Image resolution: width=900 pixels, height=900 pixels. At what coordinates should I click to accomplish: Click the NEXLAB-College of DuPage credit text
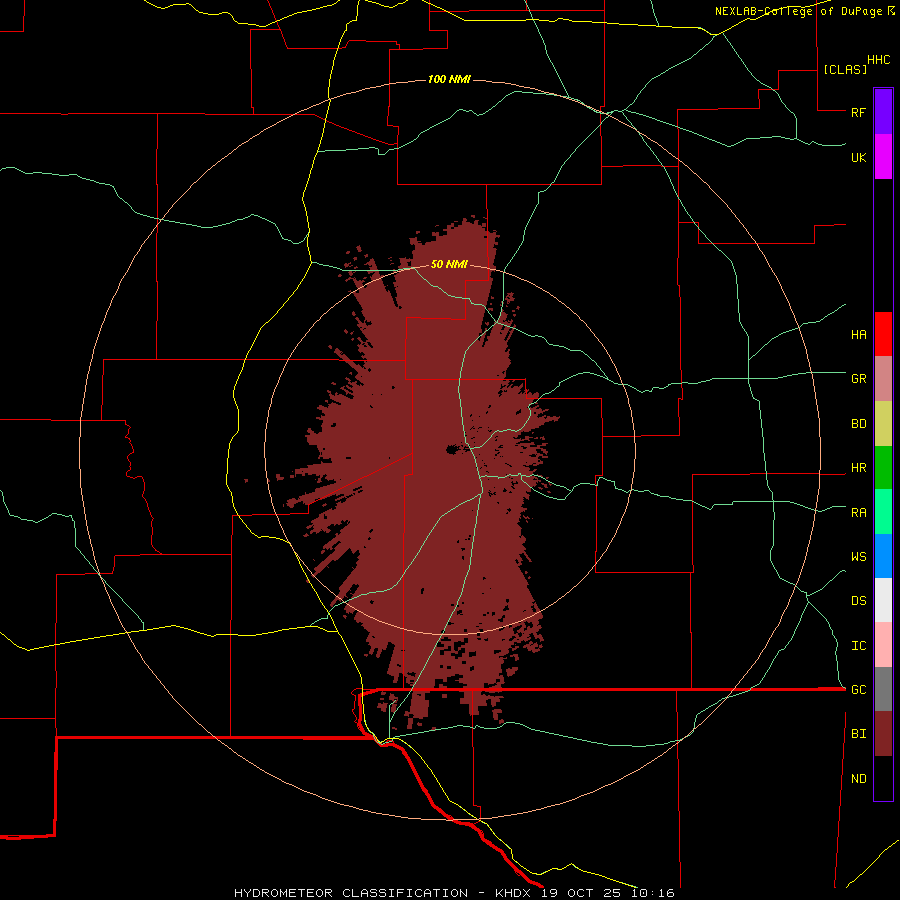[798, 11]
